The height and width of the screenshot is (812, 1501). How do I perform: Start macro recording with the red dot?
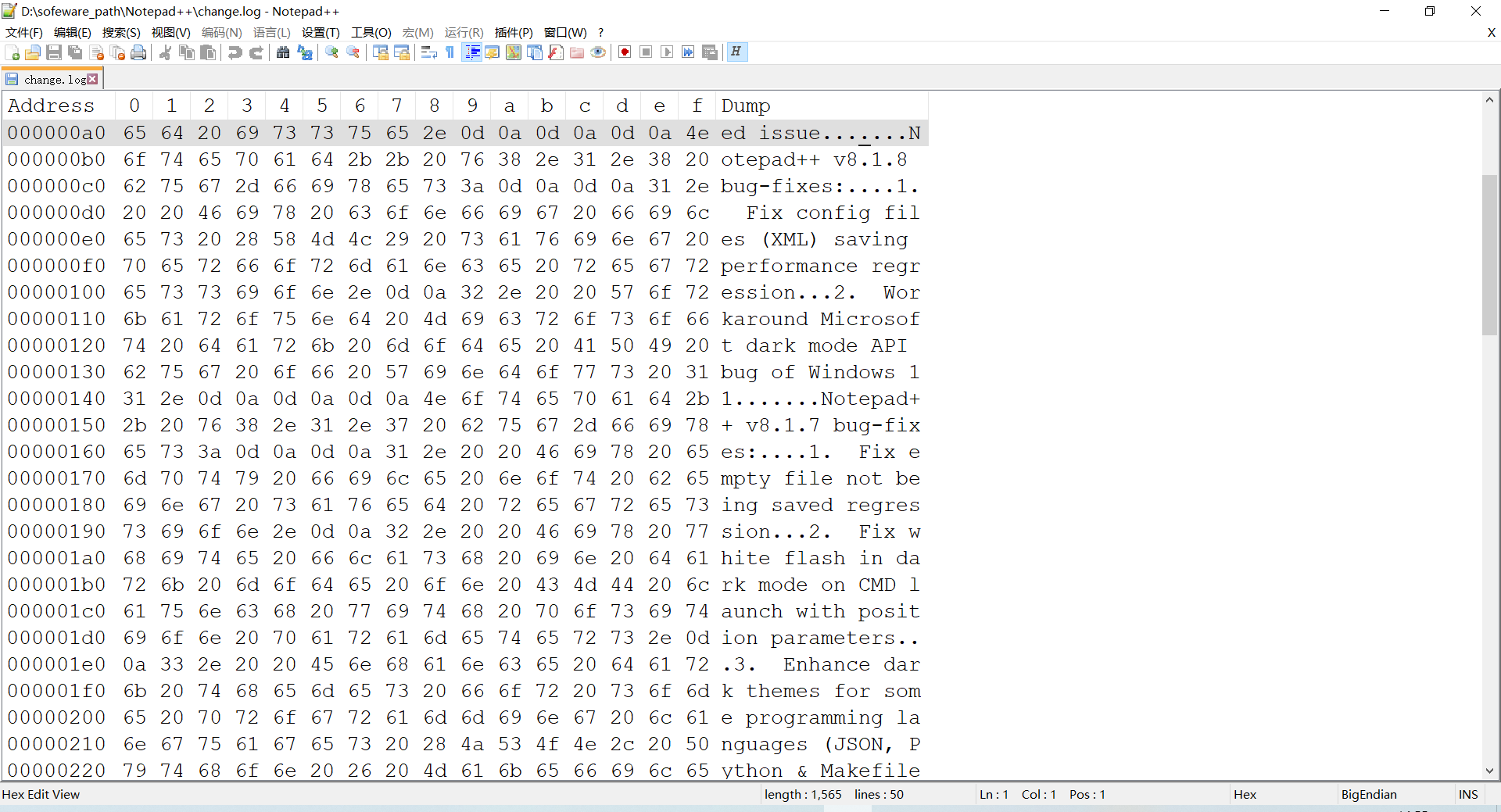pyautogui.click(x=625, y=52)
